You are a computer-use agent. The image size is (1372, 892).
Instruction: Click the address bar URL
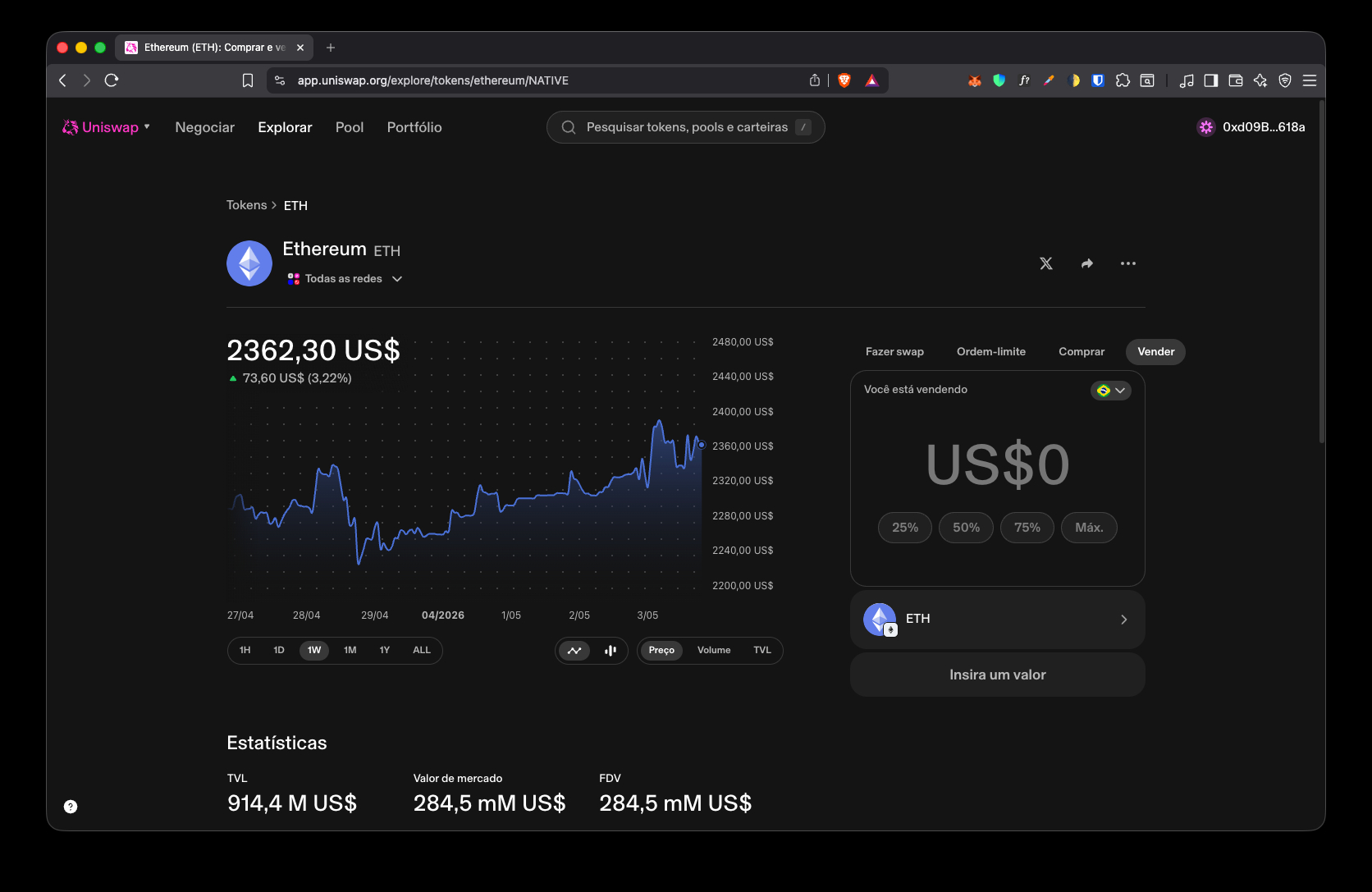tap(433, 80)
